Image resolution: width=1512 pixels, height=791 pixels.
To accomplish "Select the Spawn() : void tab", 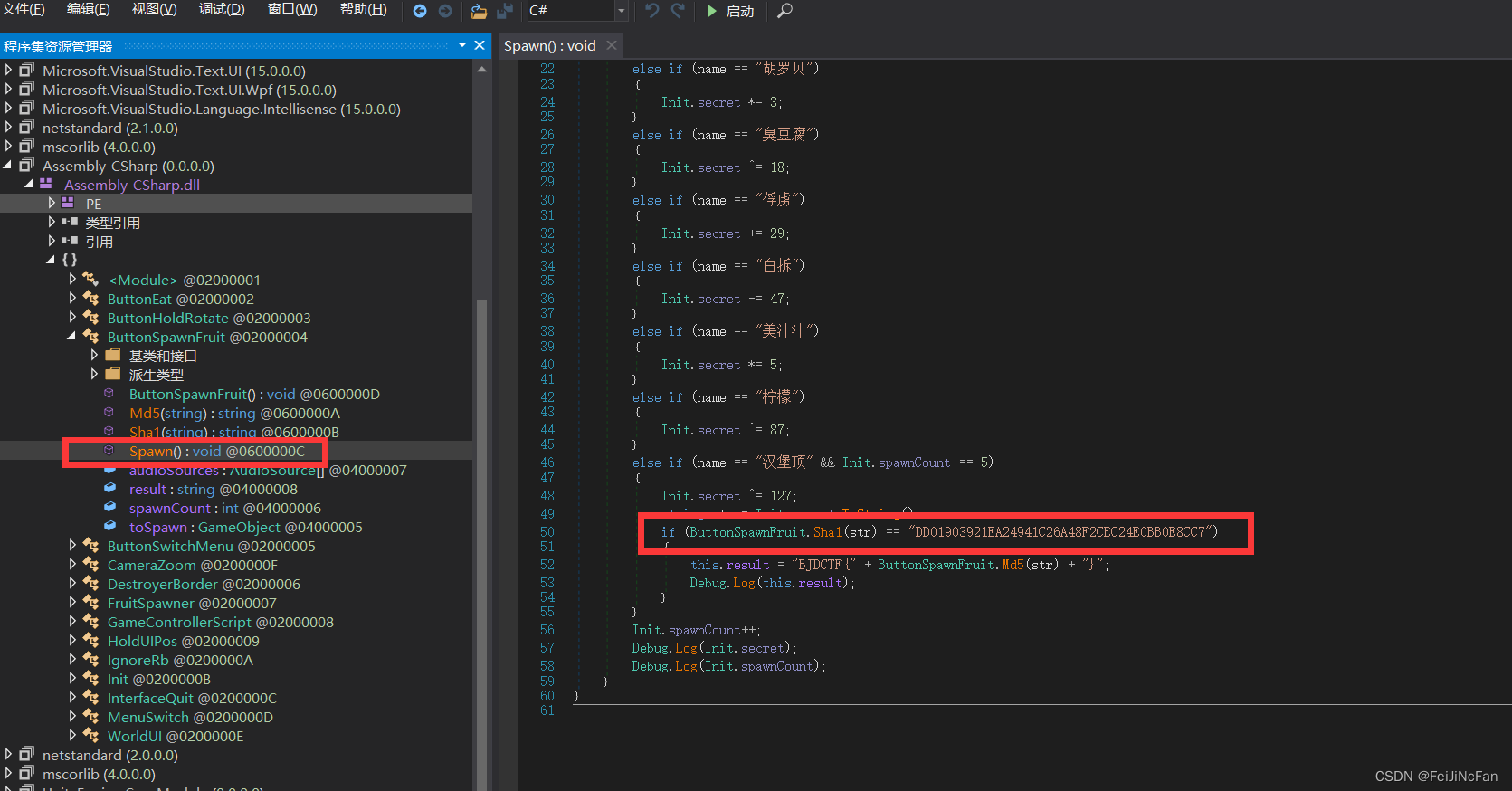I will click(x=550, y=45).
